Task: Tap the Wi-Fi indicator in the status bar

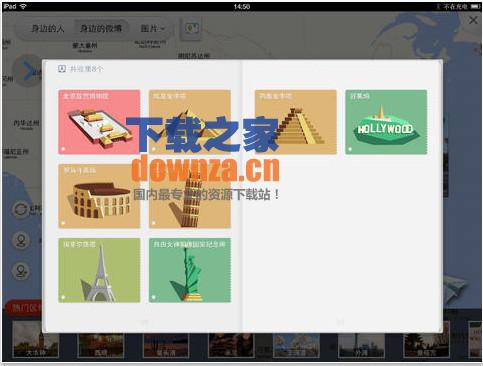Action: coord(23,6)
